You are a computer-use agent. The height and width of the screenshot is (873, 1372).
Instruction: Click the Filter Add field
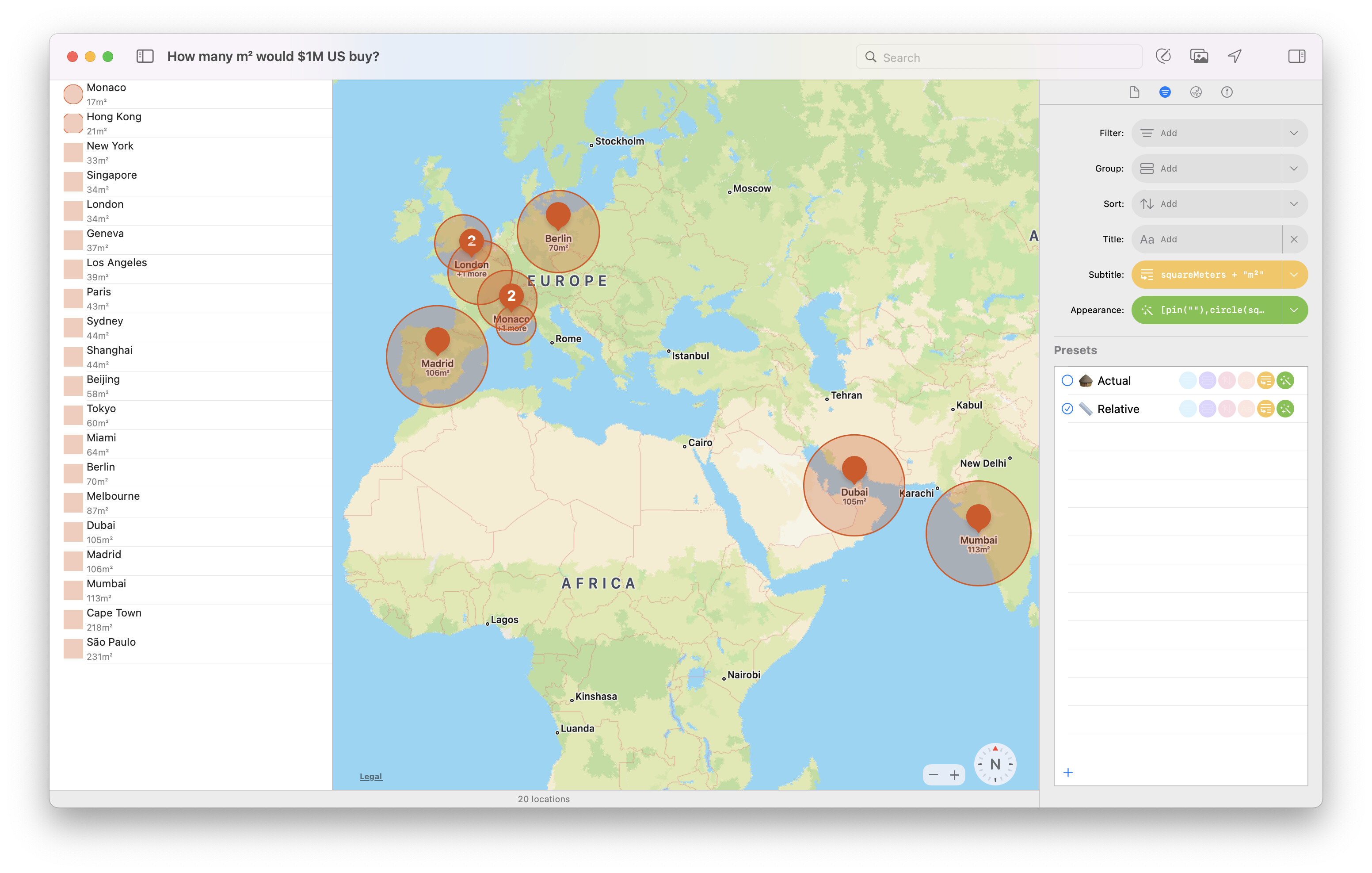click(1207, 133)
